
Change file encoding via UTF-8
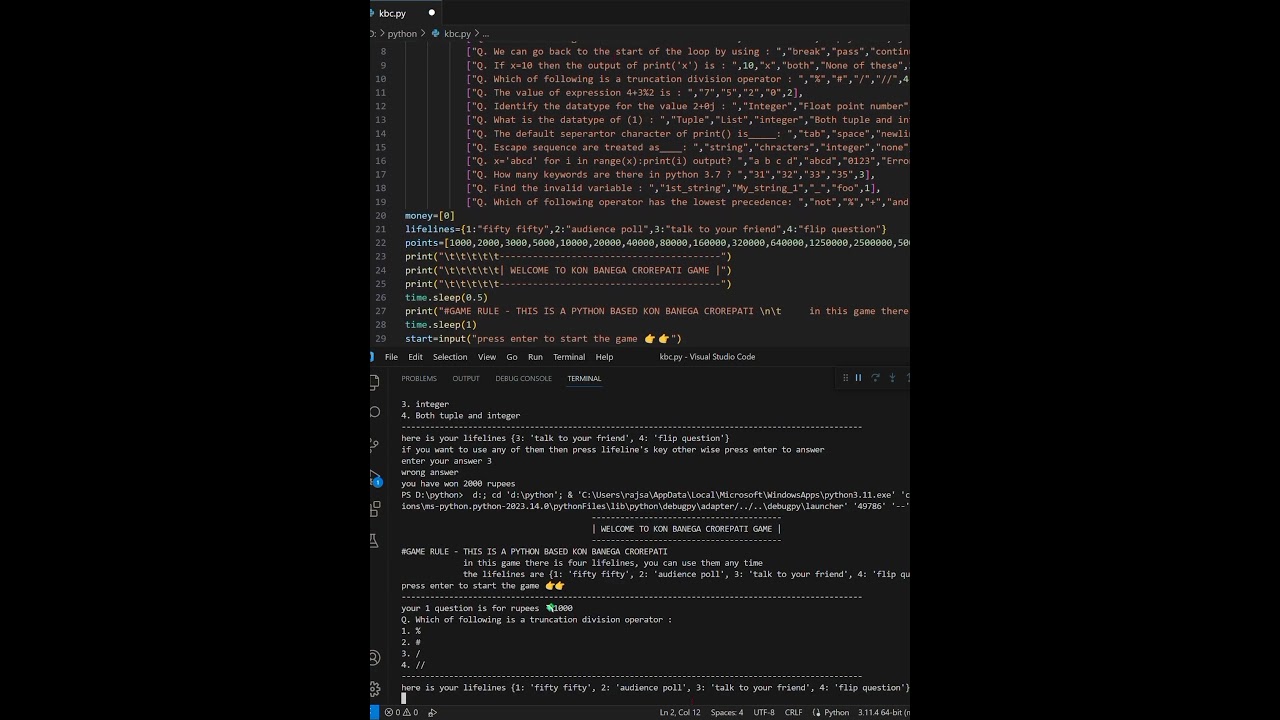click(x=764, y=712)
